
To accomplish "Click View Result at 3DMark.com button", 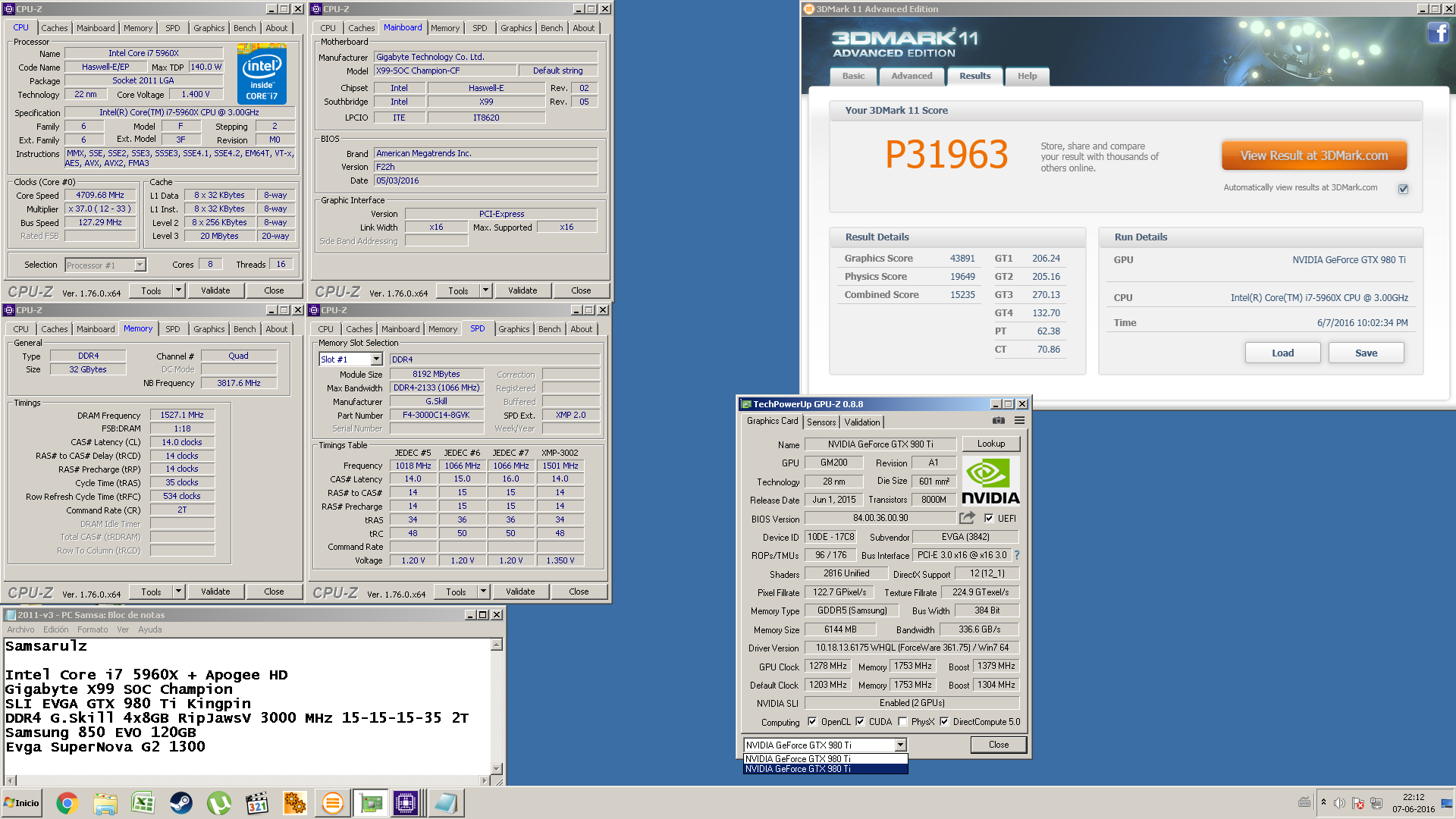I will (x=1314, y=155).
